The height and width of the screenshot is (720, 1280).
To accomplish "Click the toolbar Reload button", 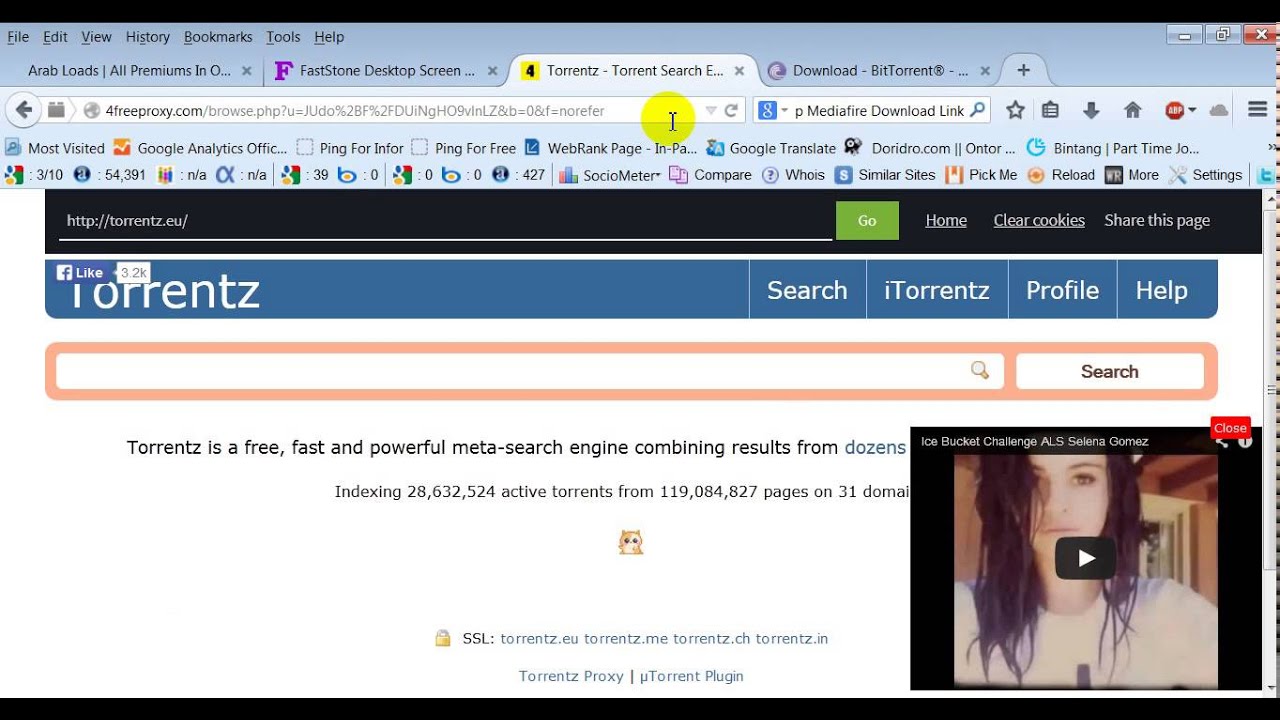I will point(1061,174).
